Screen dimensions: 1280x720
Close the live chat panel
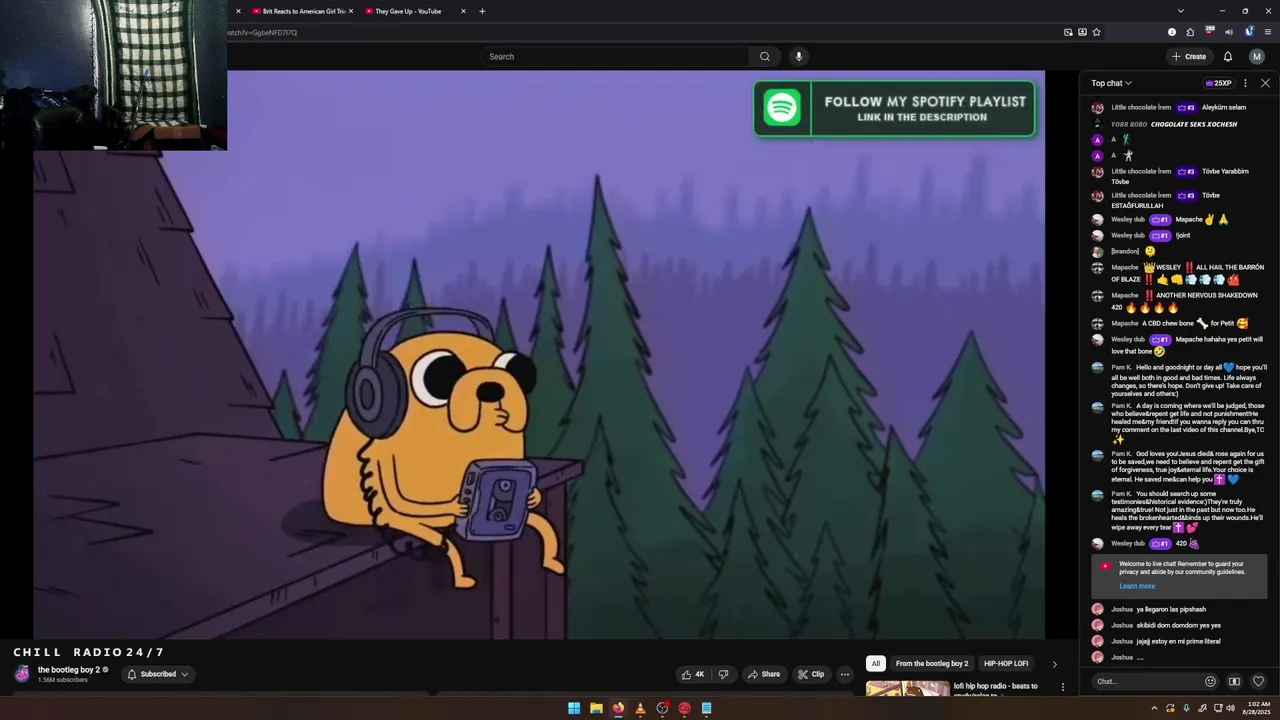coord(1265,83)
